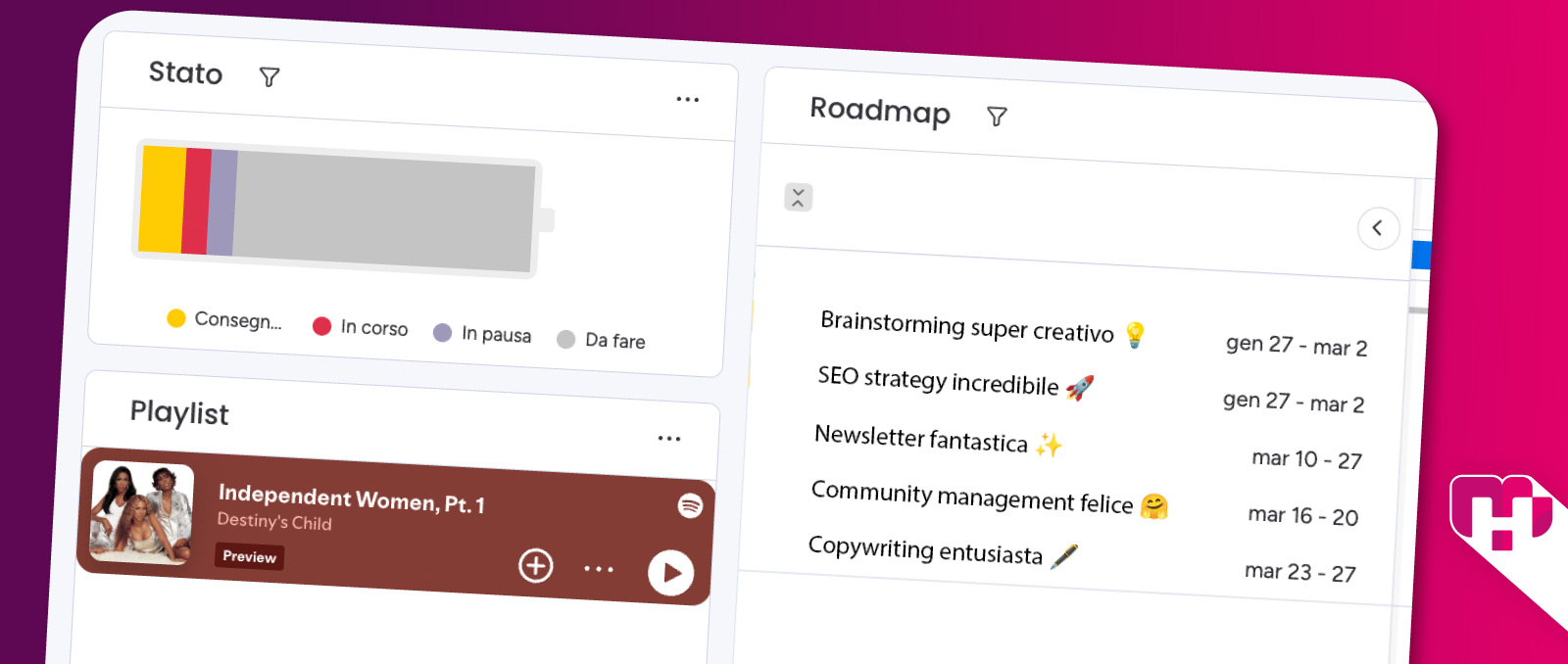This screenshot has width=1568, height=664.
Task: Toggle the Consegn... legend item
Action: pos(224,319)
